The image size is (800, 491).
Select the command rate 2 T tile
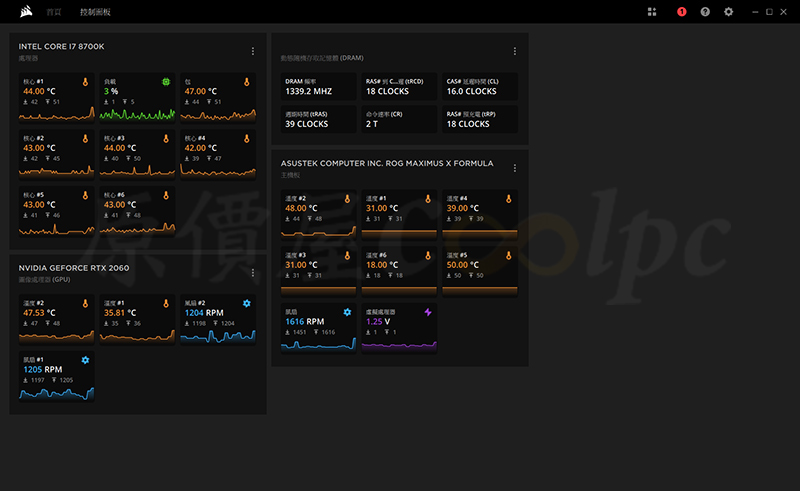point(399,119)
